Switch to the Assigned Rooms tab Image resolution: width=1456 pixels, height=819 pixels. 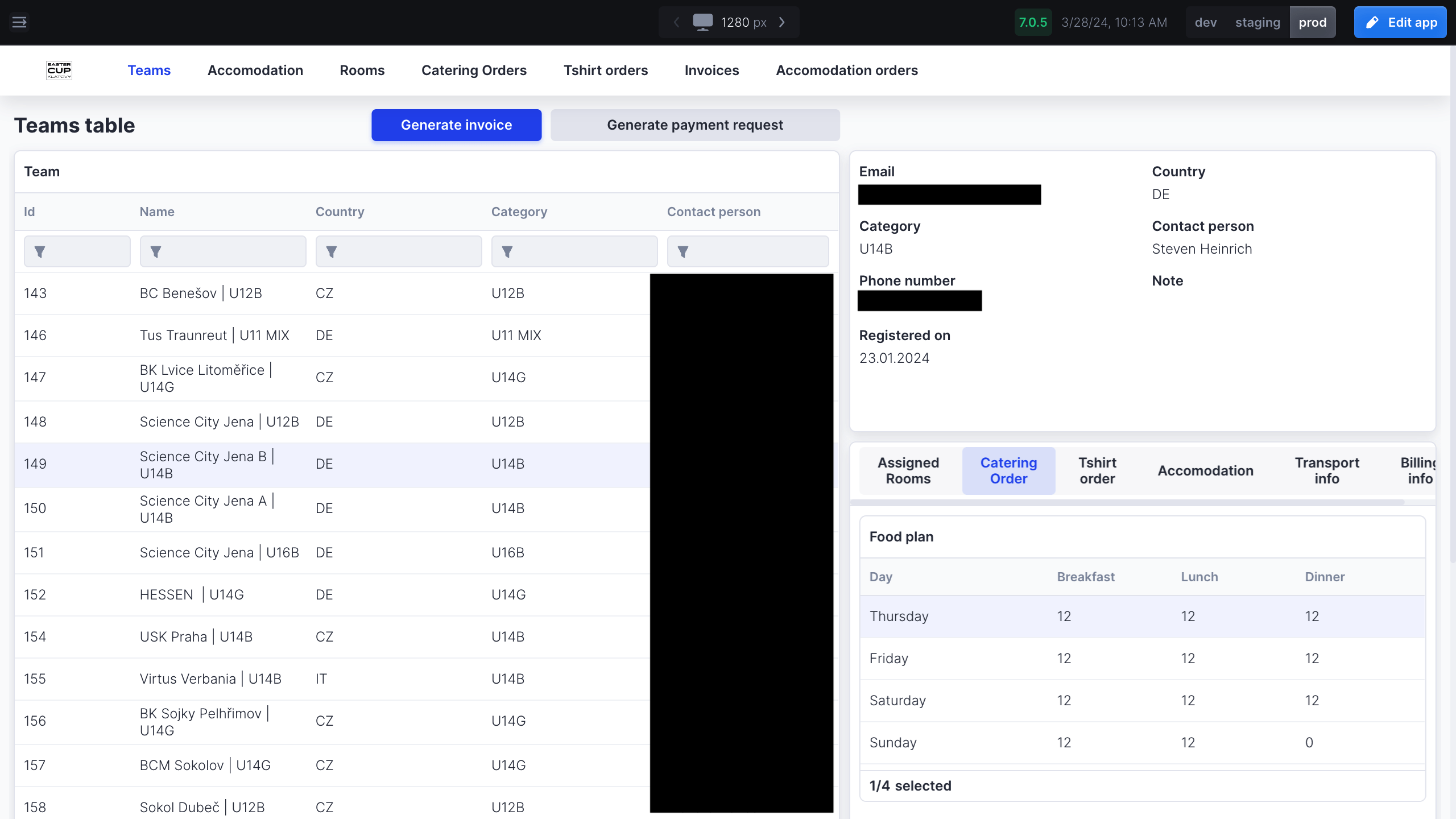coord(908,470)
